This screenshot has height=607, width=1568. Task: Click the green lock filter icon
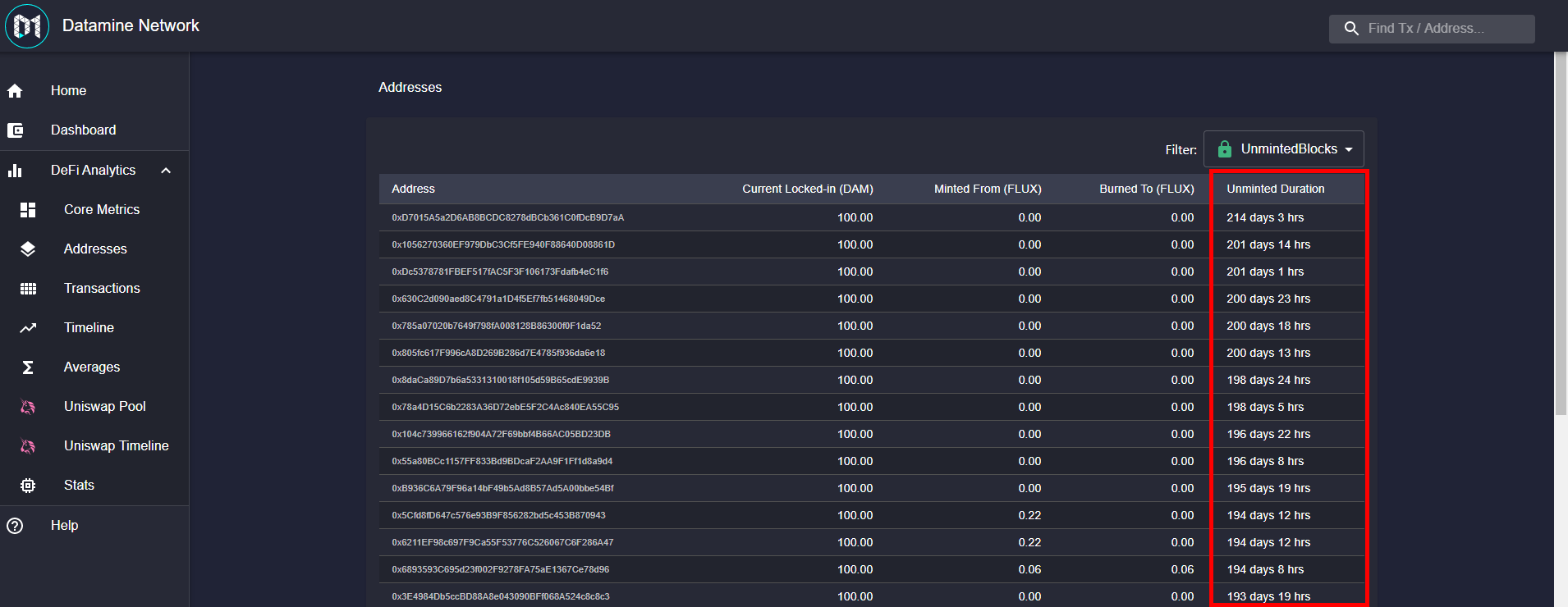coord(1225,149)
